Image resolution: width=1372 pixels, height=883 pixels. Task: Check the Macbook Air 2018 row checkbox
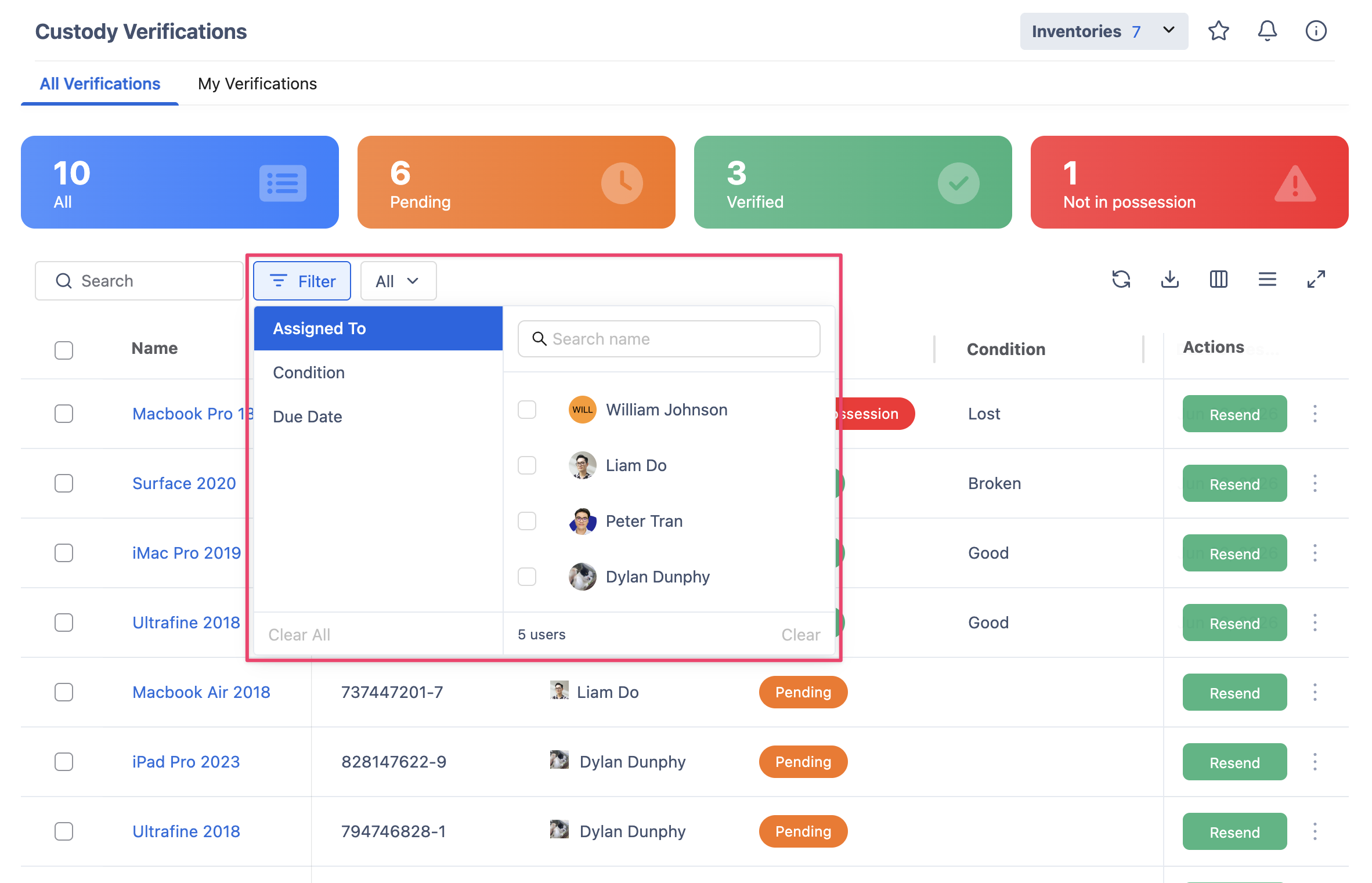pyautogui.click(x=64, y=692)
